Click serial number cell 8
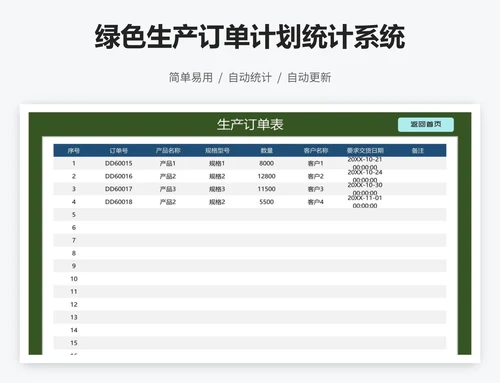500x383 pixels. pyautogui.click(x=74, y=253)
